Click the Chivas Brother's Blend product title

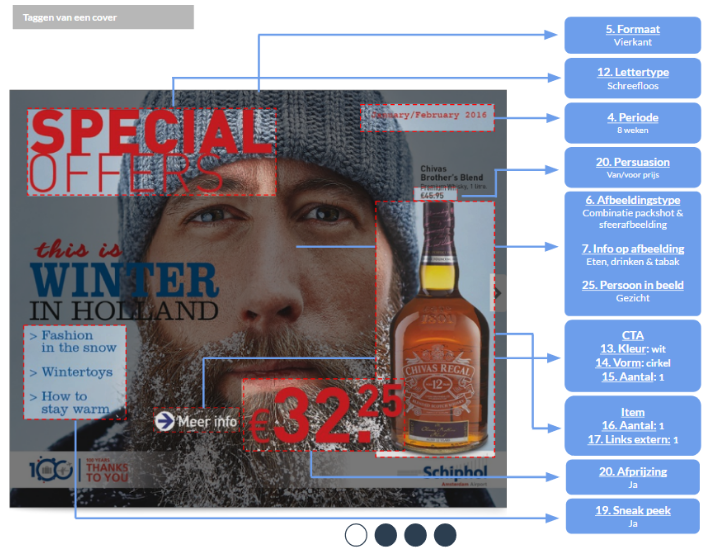pyautogui.click(x=451, y=173)
